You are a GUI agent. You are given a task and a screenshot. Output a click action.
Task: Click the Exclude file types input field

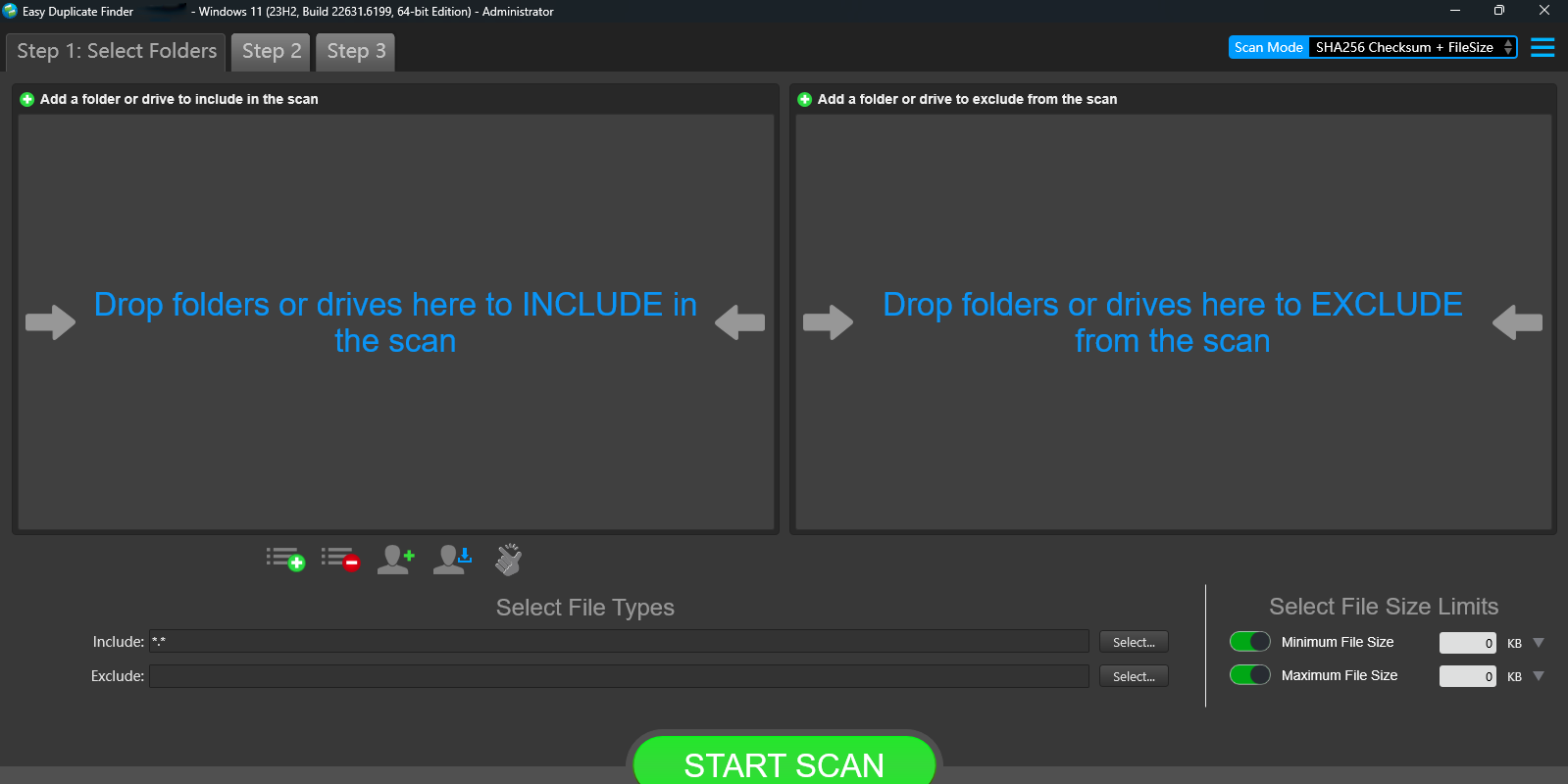(x=619, y=676)
